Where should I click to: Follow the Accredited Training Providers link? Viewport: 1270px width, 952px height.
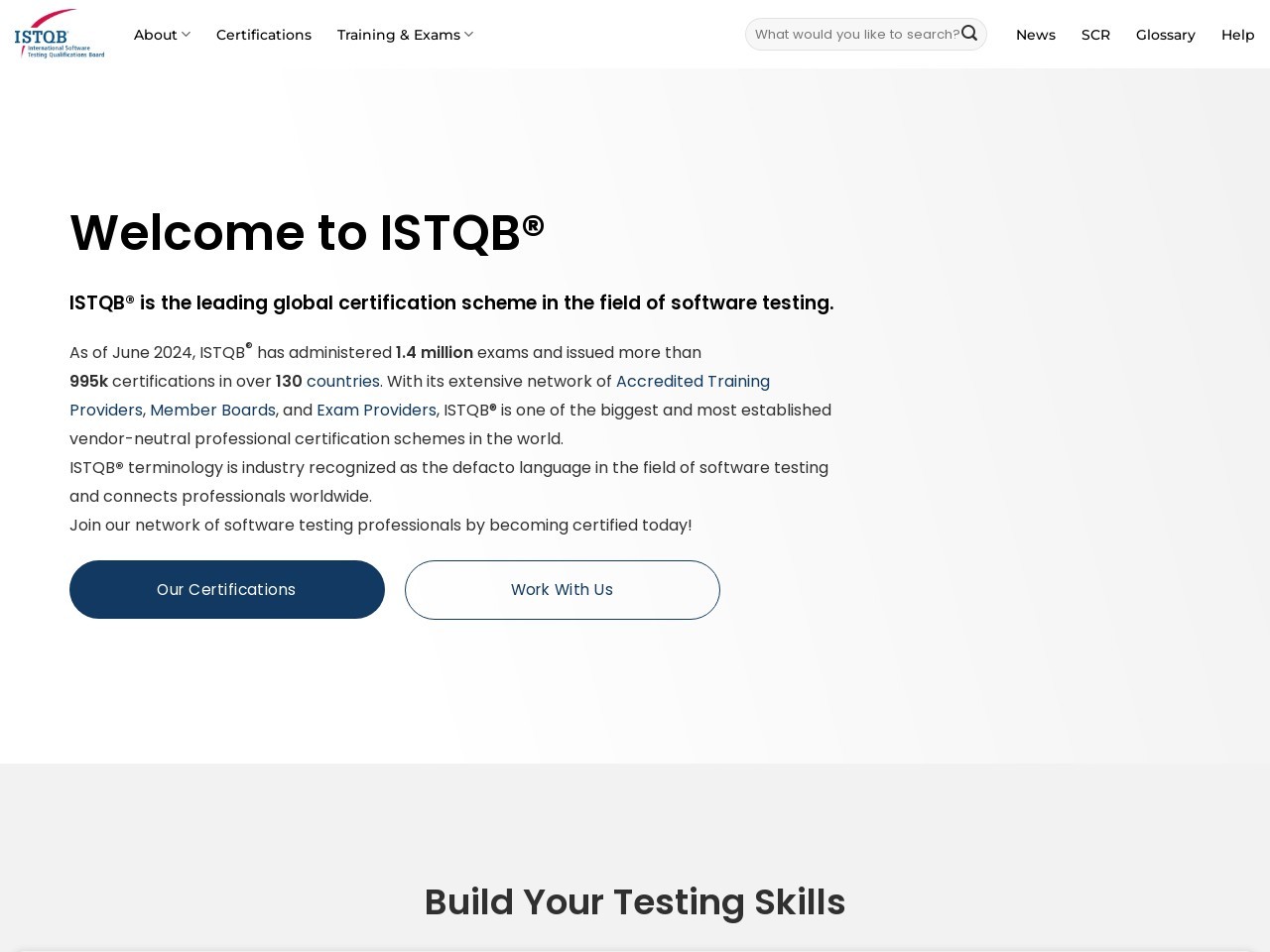693,381
